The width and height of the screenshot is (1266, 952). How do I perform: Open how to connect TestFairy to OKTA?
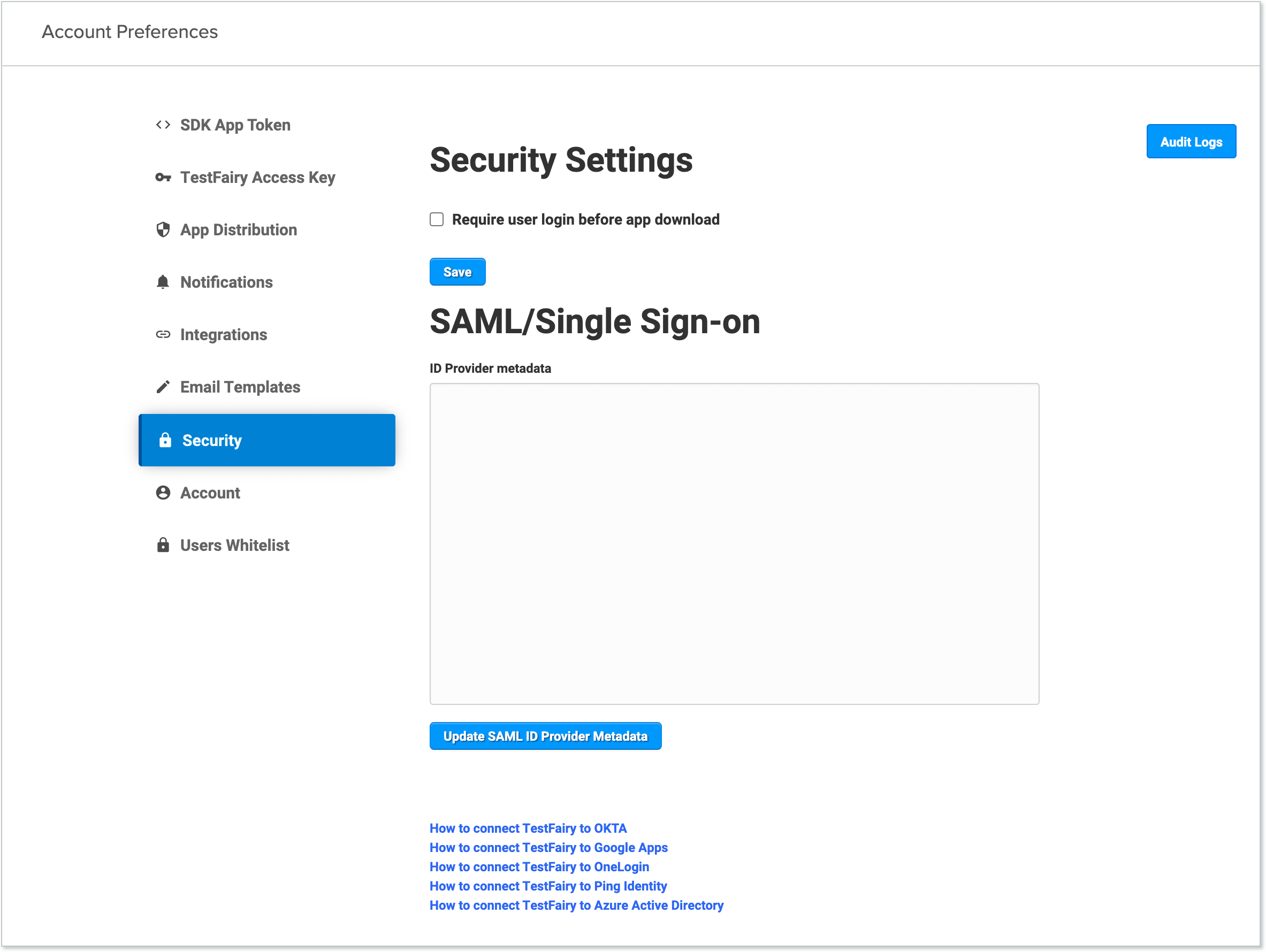tap(528, 828)
